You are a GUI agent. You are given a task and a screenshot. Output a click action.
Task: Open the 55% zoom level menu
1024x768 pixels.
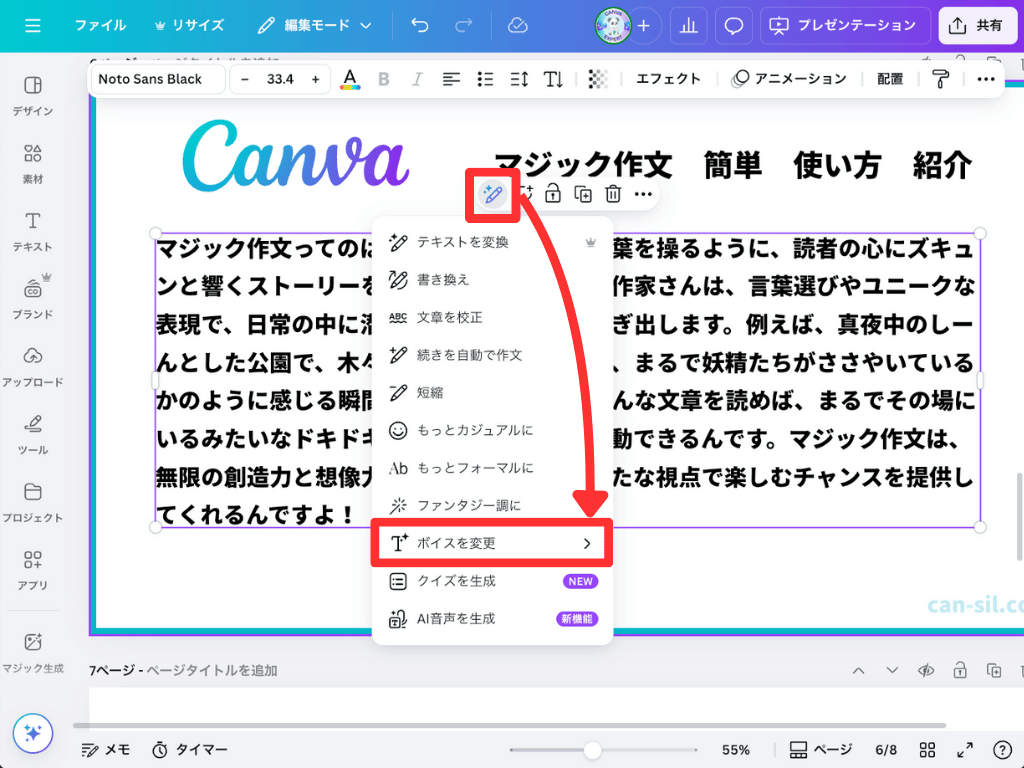[735, 750]
